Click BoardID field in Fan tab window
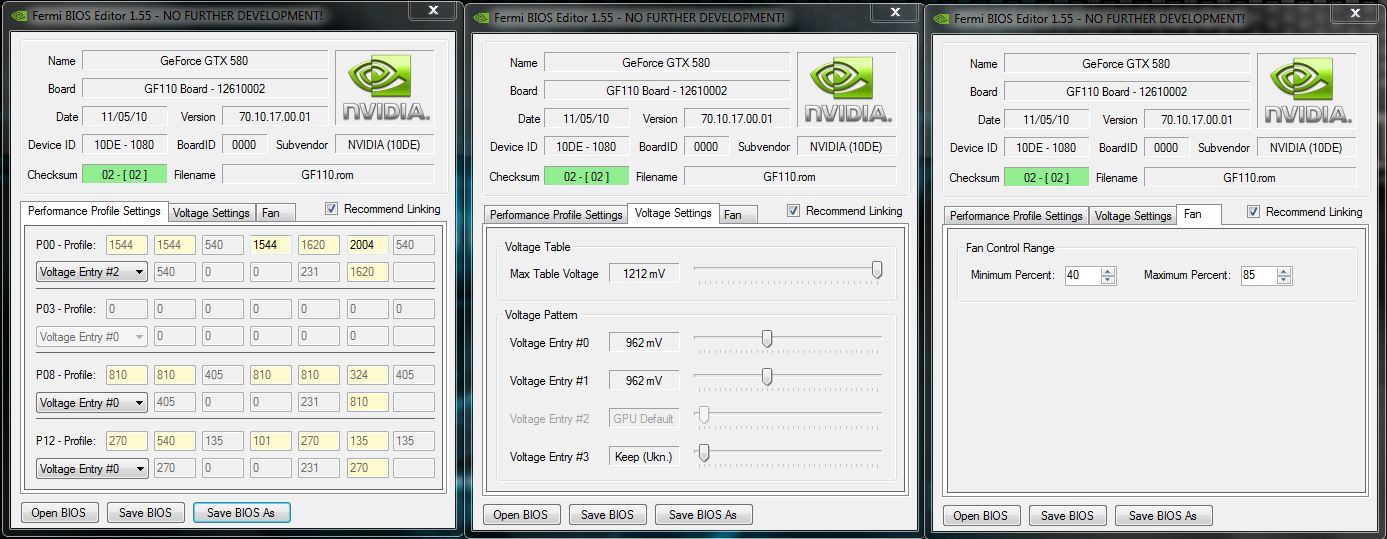Screen dimensions: 1387x539 click(x=1166, y=147)
